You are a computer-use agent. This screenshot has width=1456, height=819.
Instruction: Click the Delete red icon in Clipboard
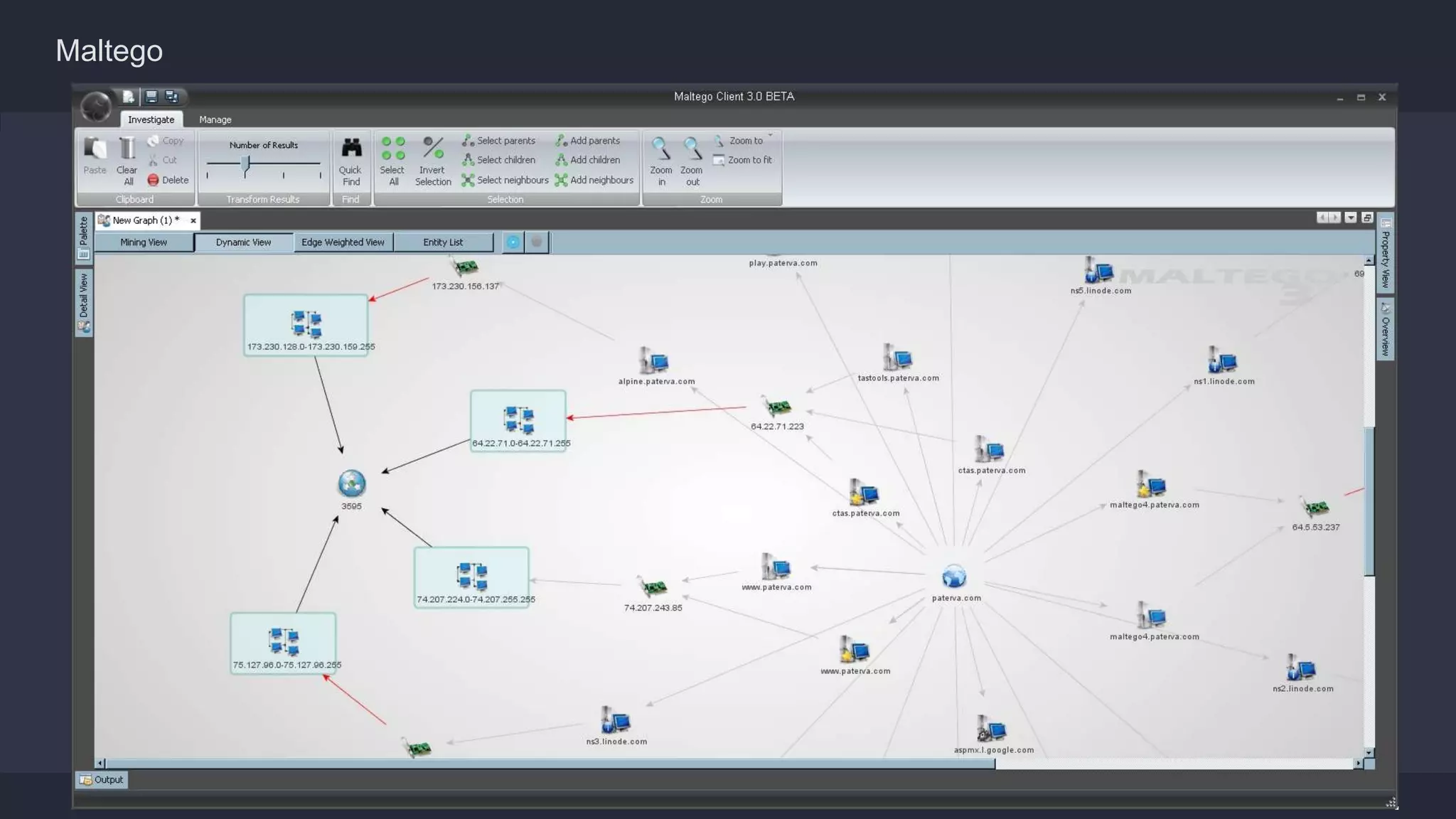click(x=154, y=181)
